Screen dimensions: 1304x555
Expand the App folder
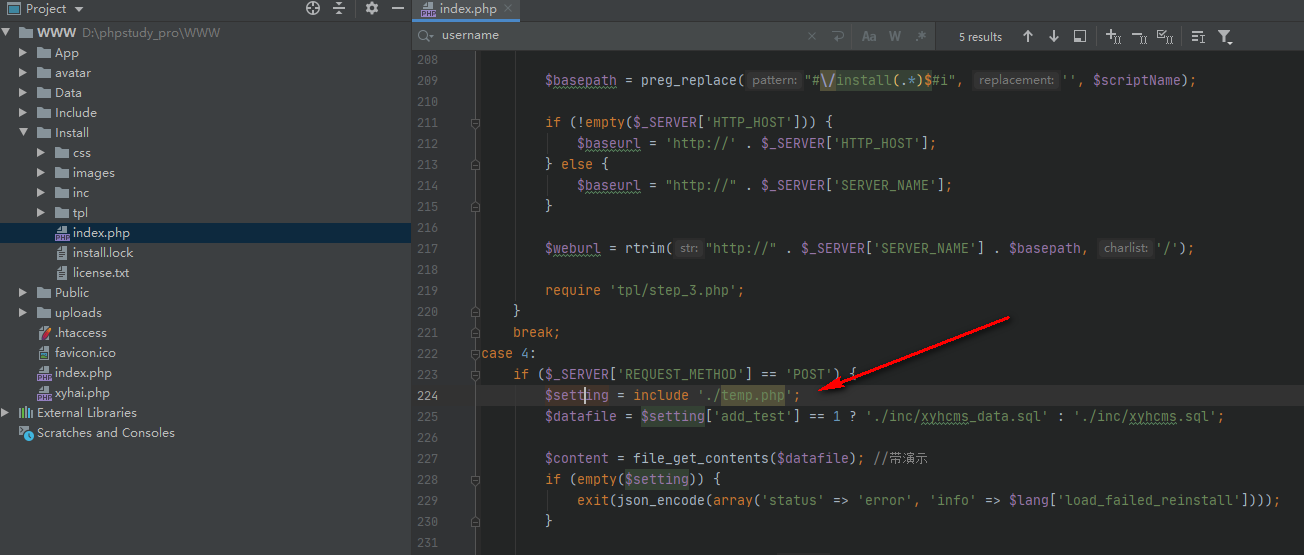click(23, 53)
